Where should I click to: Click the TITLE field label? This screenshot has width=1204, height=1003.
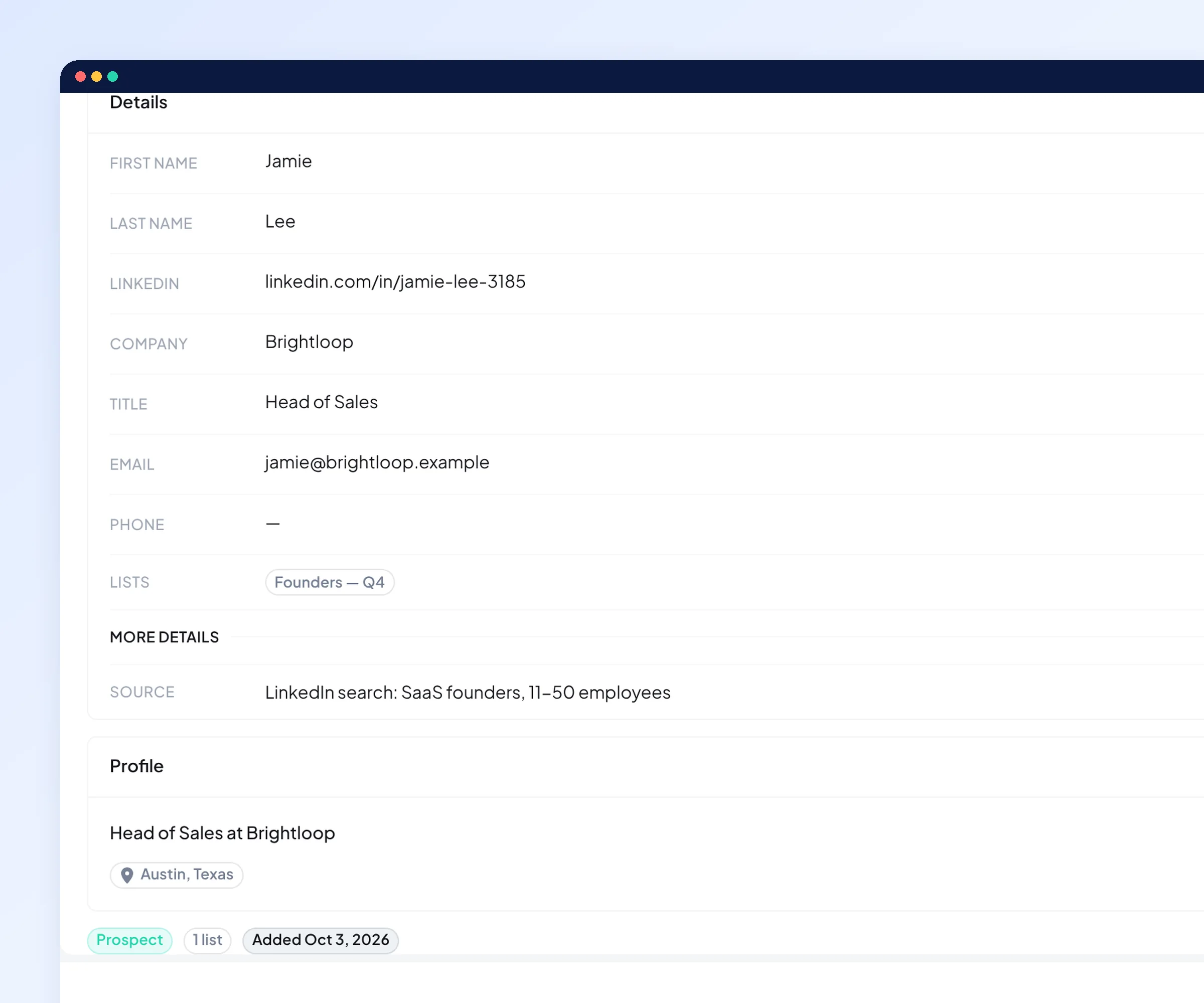129,404
